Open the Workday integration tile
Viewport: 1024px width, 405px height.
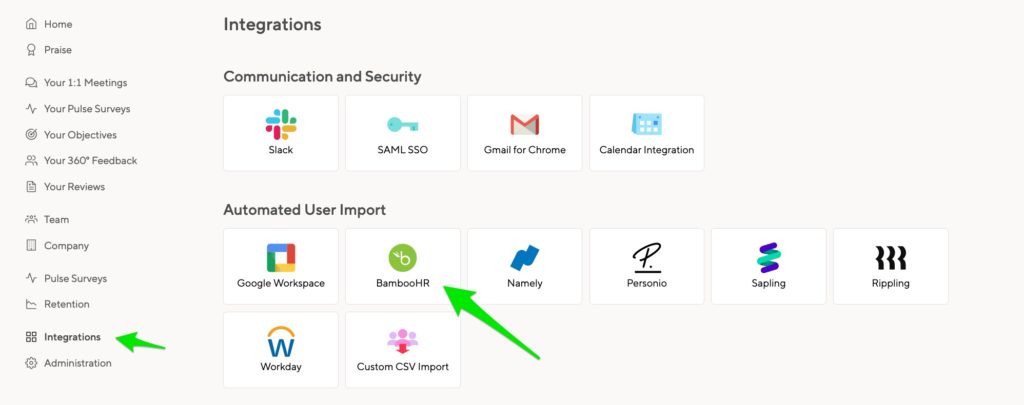click(x=281, y=350)
